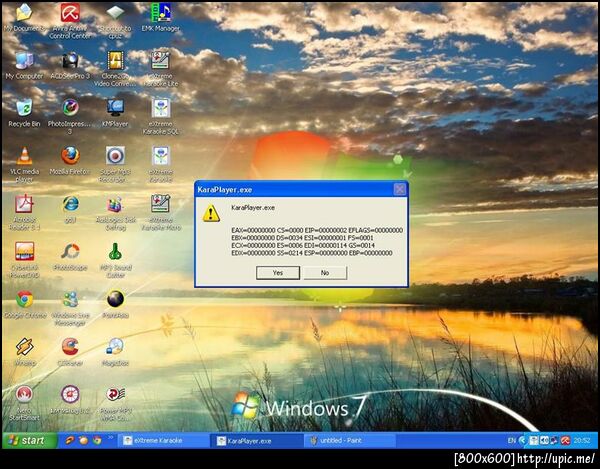Open My Documents desktop icon
This screenshot has height=469, width=600.
point(24,18)
